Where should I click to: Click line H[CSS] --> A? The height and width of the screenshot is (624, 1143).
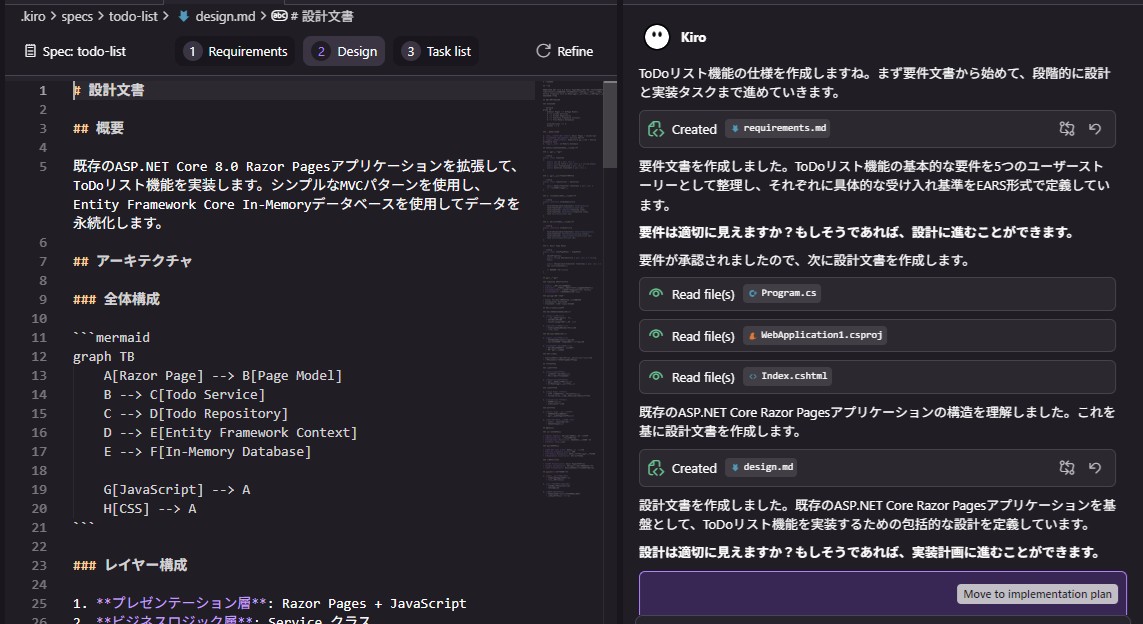(x=149, y=508)
